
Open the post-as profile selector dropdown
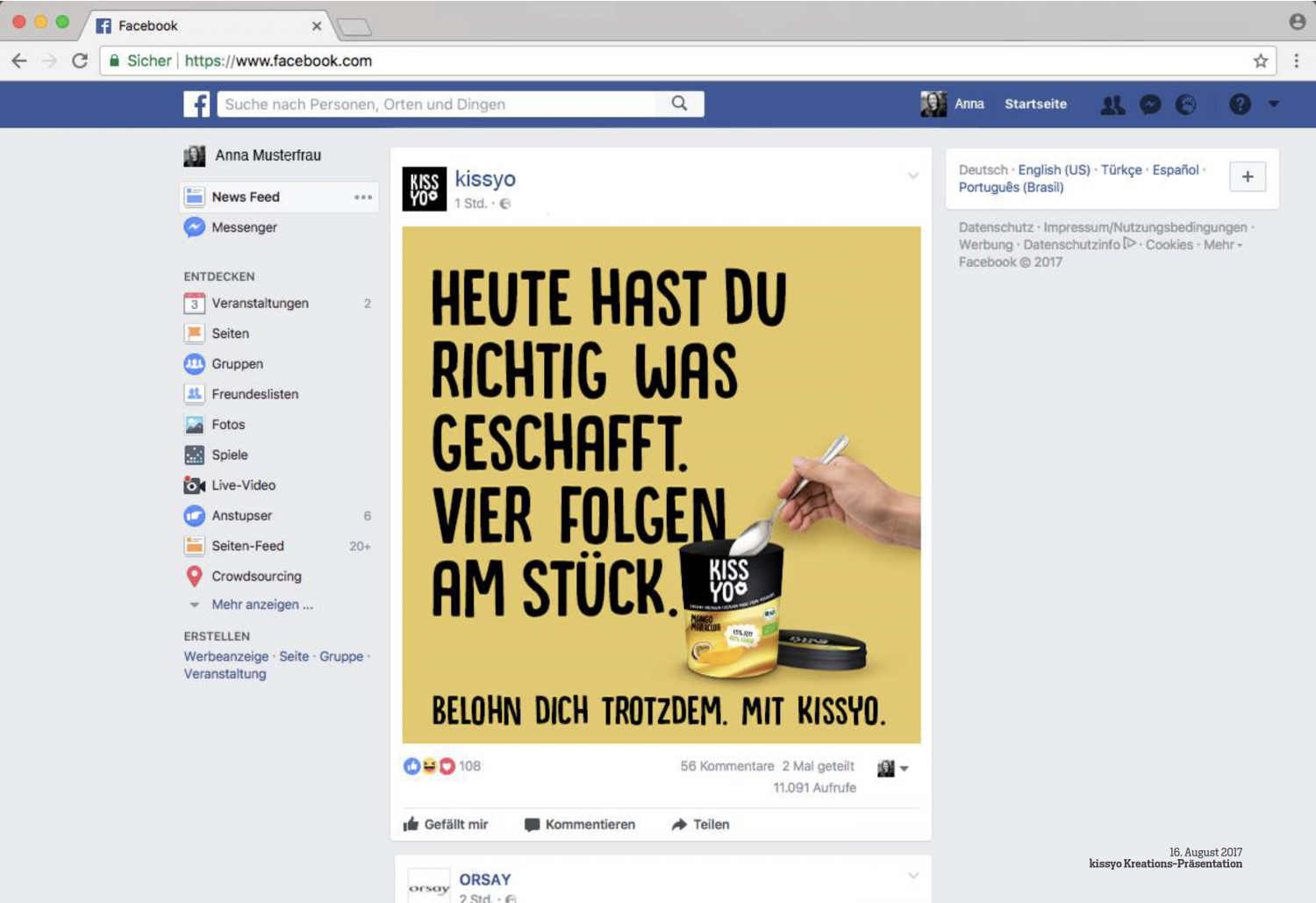point(893,768)
